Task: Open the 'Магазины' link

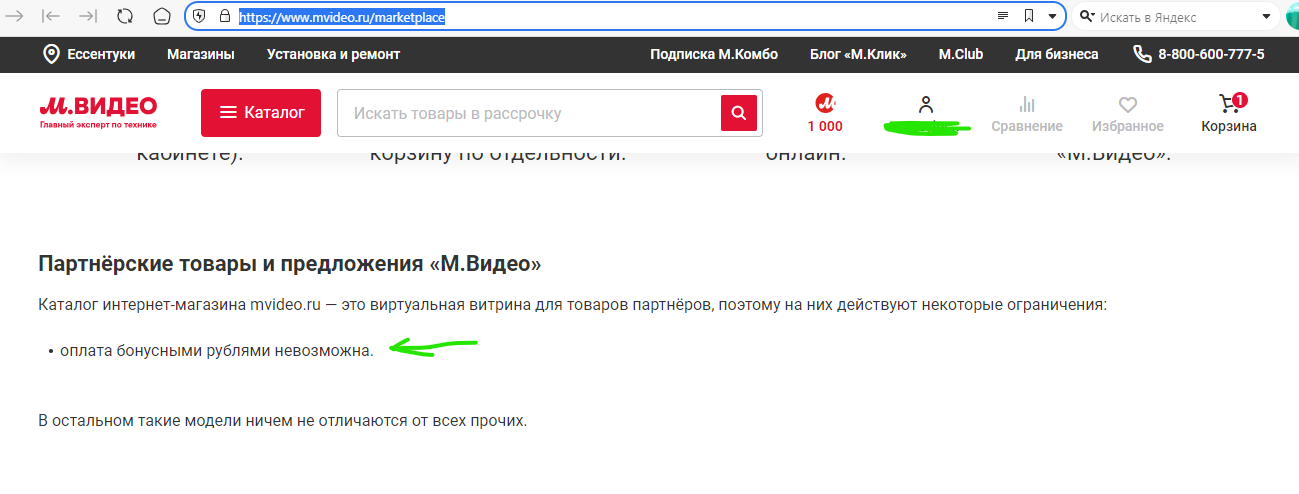Action: [201, 55]
